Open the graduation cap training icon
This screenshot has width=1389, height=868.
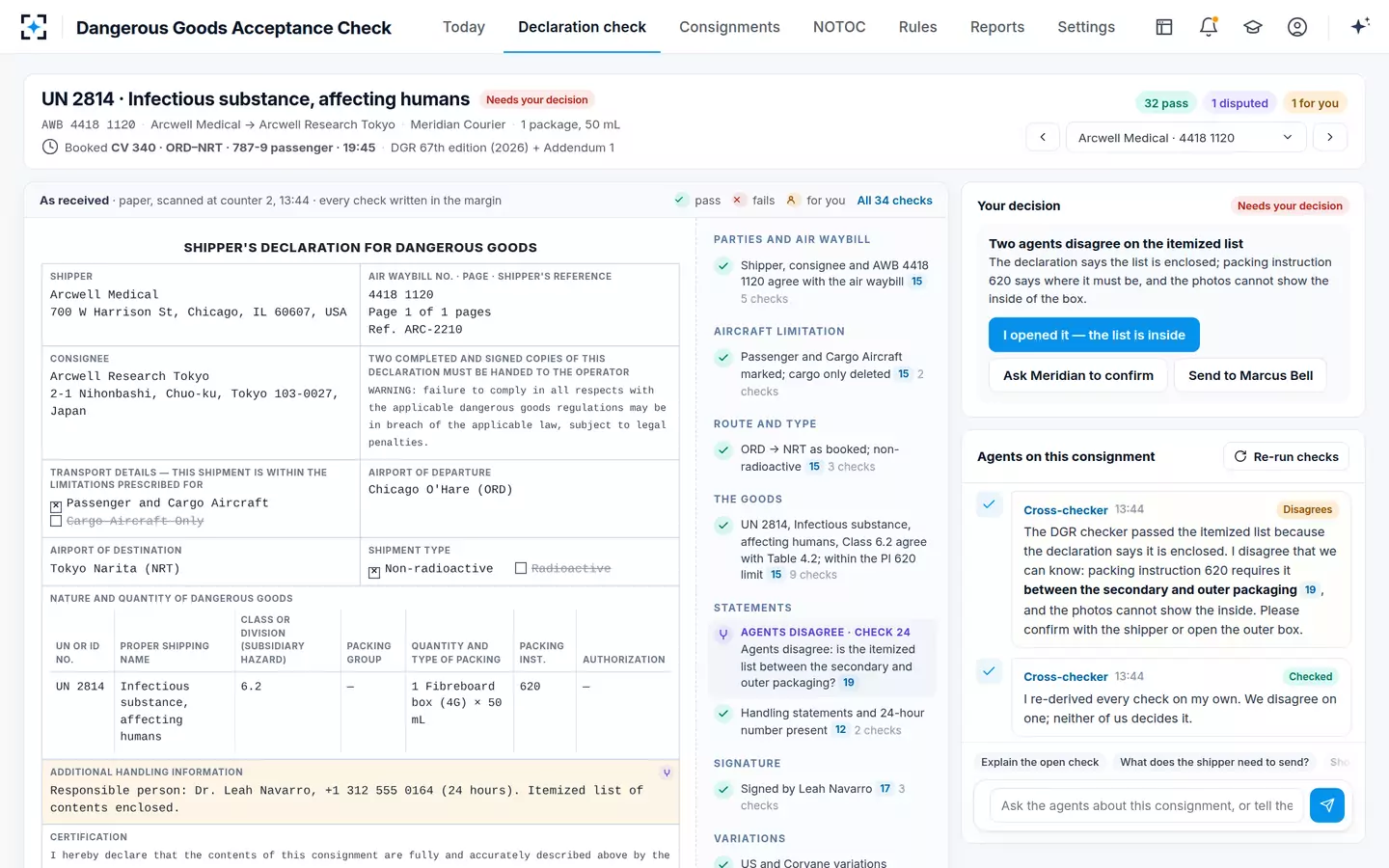pyautogui.click(x=1253, y=27)
